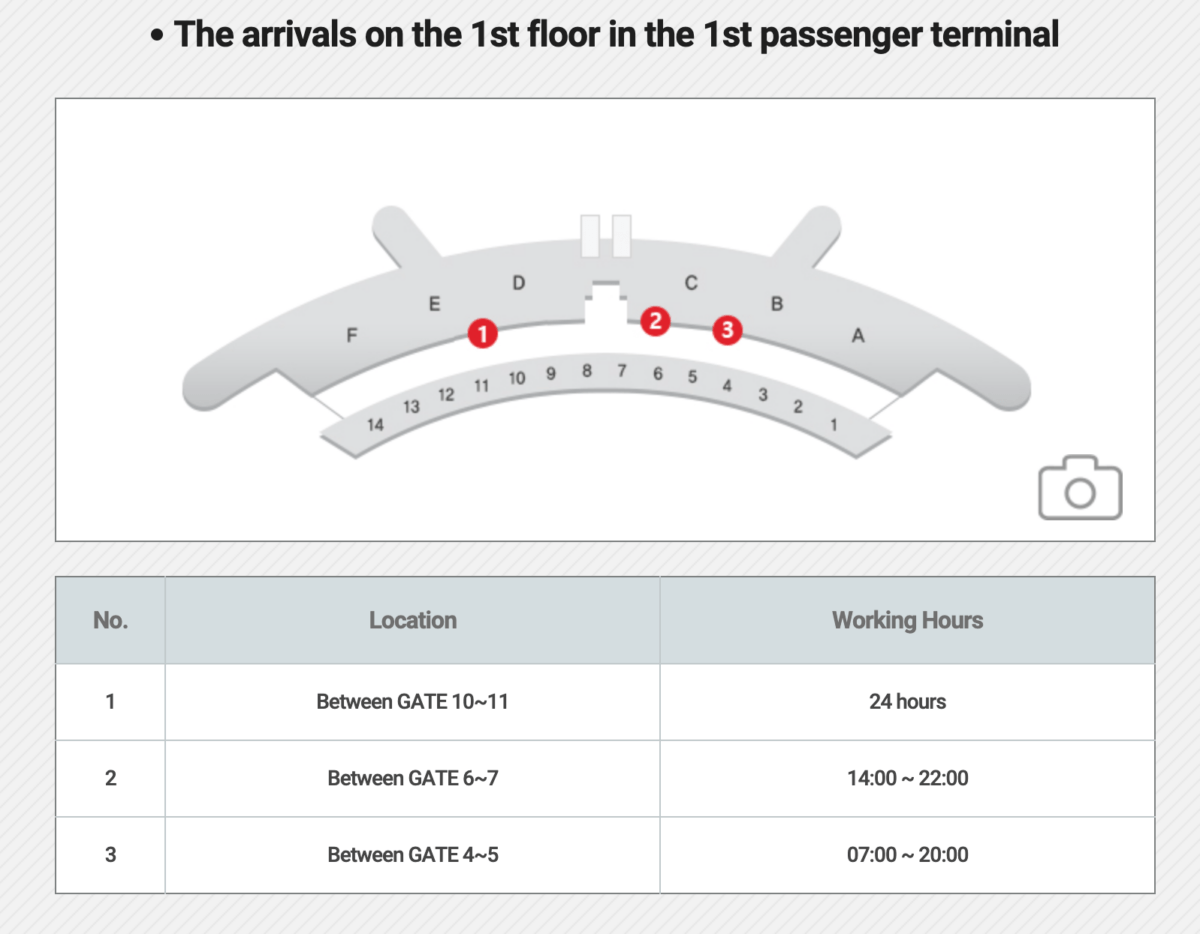
Task: Click gate number 14 on the map
Action: pos(375,425)
